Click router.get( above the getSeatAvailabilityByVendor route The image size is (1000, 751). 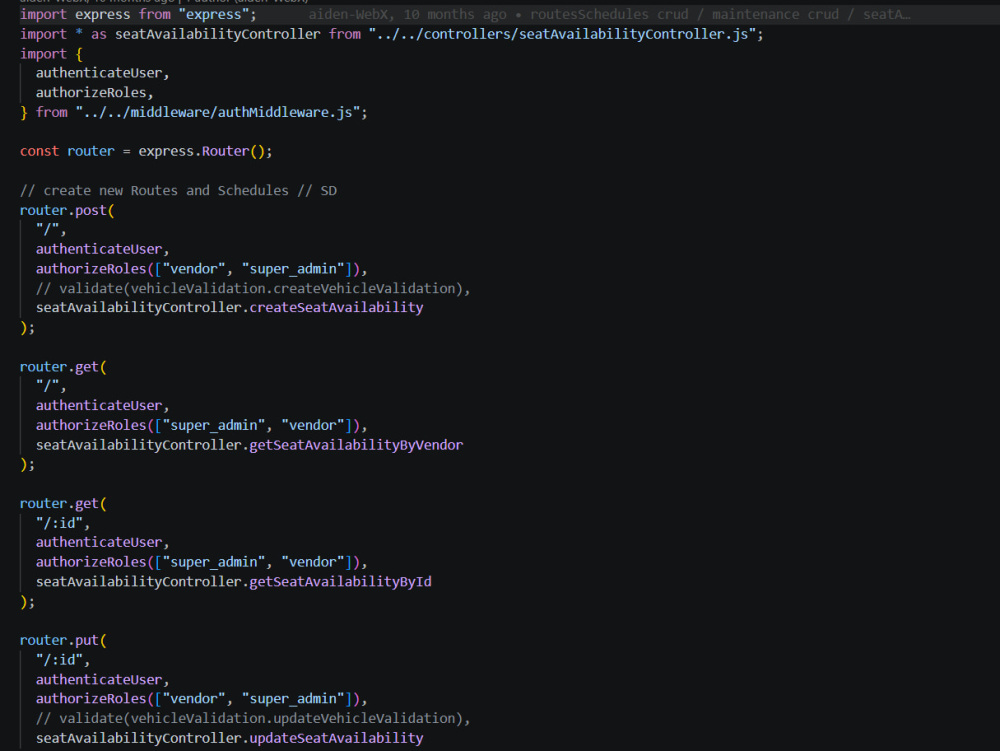(x=62, y=367)
